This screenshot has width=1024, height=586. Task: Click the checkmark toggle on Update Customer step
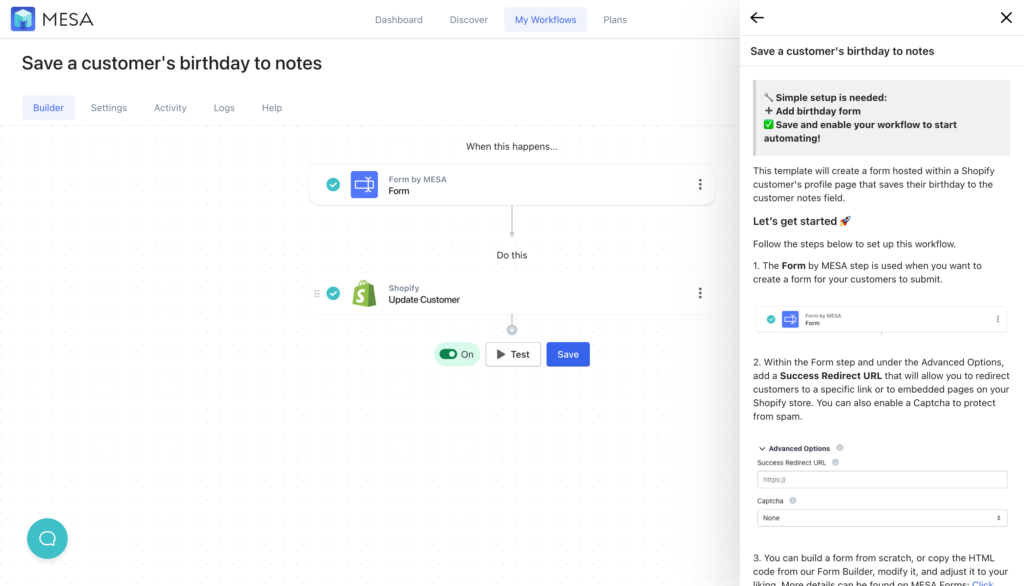tap(333, 293)
